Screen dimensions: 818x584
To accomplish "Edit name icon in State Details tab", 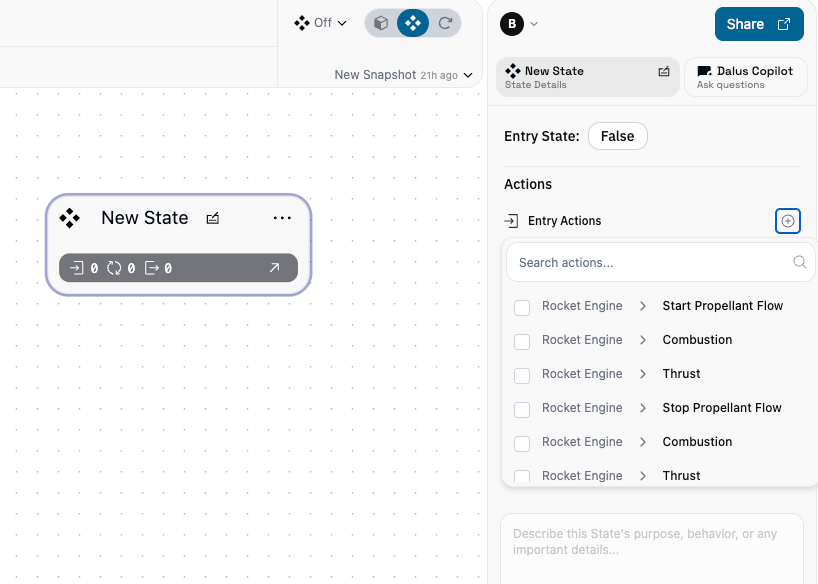I will 664,71.
